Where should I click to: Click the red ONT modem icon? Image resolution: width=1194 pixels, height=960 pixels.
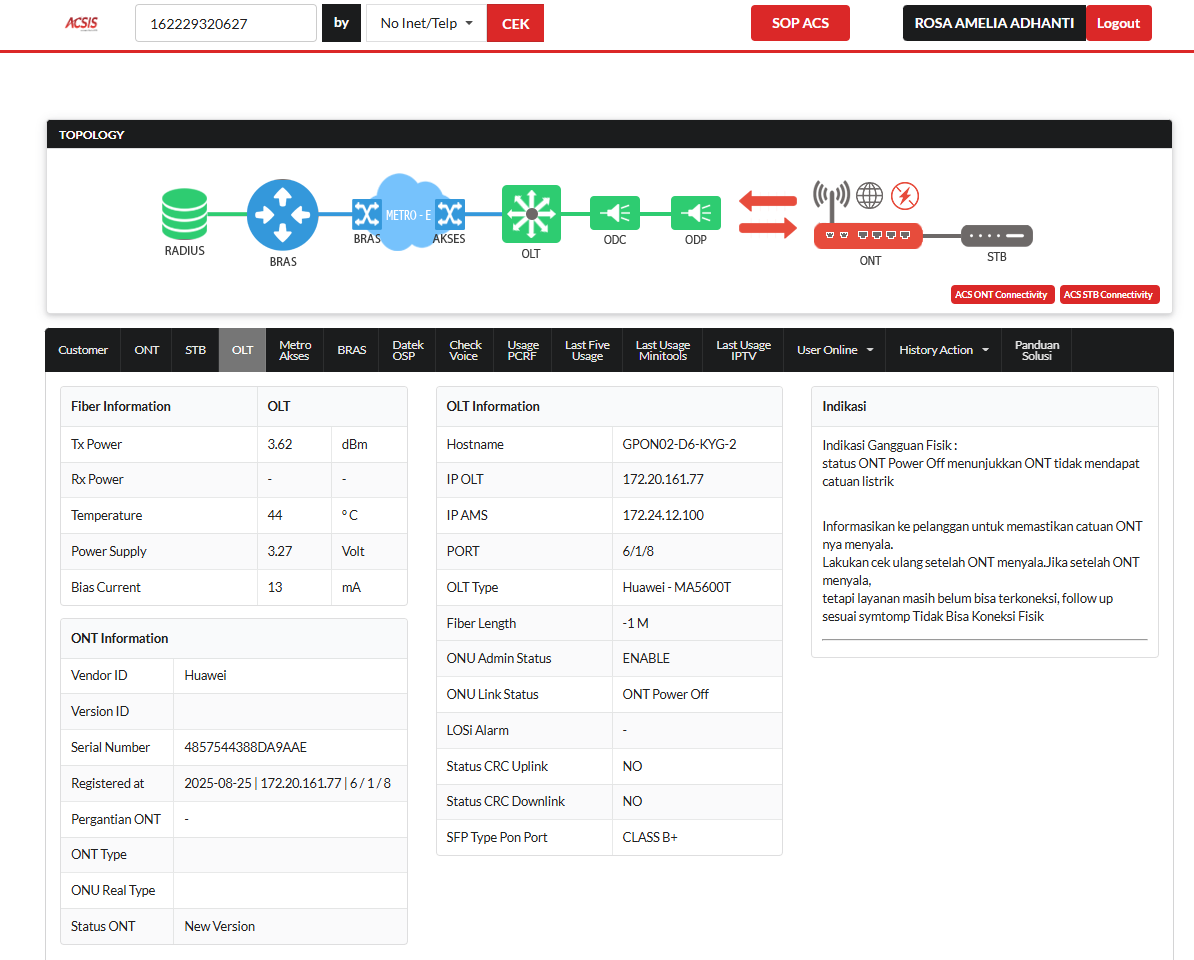[x=868, y=236]
